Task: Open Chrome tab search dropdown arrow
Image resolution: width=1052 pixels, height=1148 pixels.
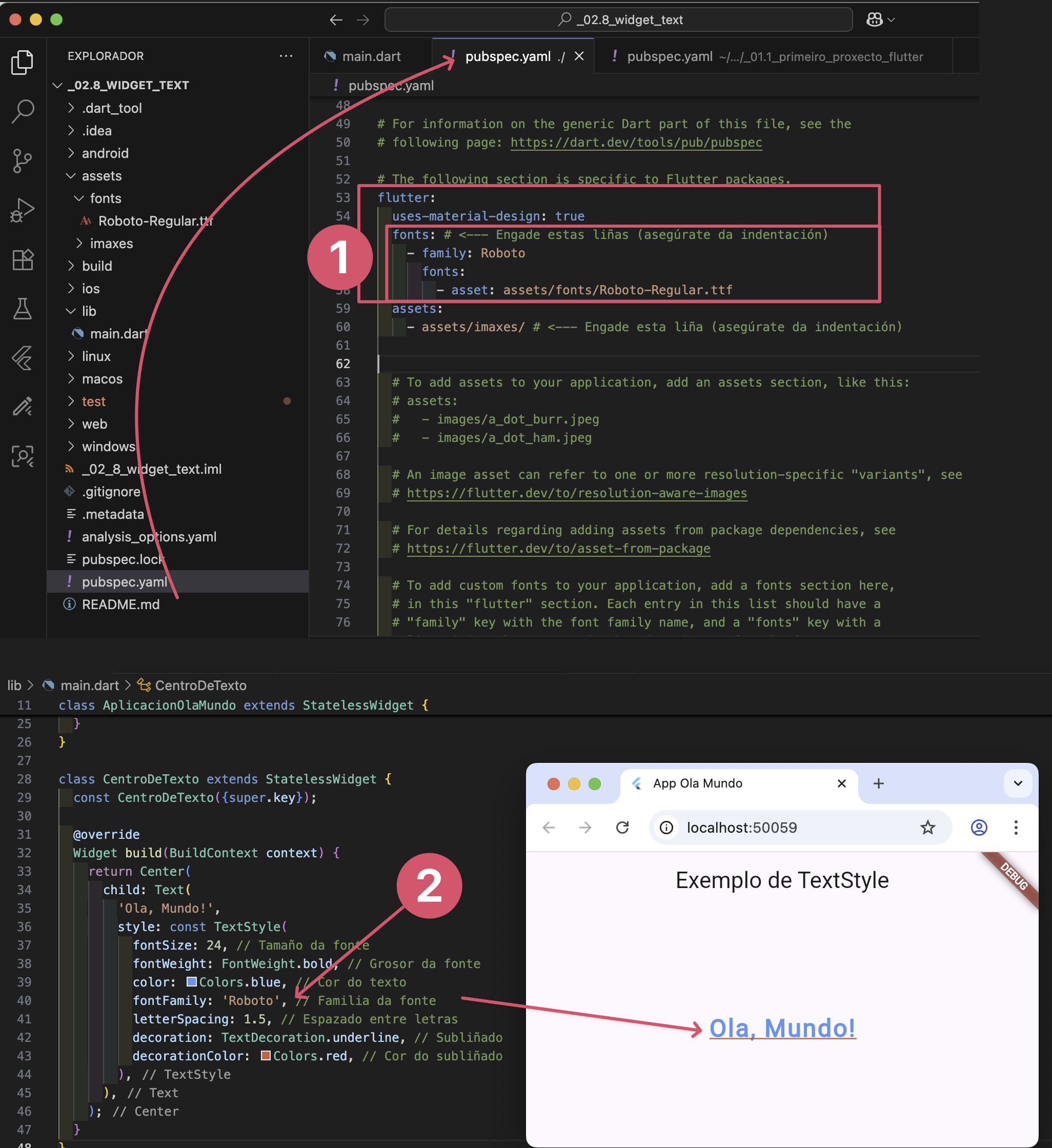Action: [x=1018, y=783]
